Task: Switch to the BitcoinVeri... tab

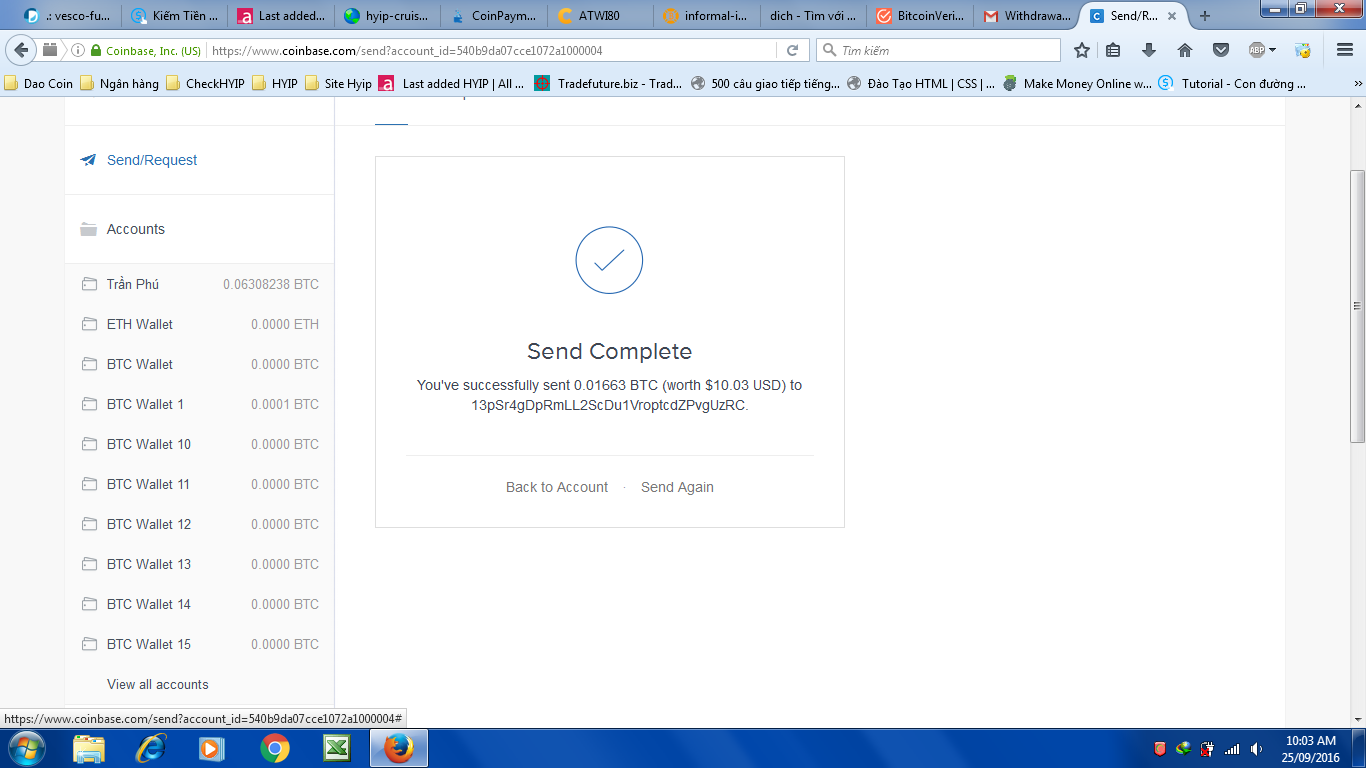Action: (x=919, y=16)
